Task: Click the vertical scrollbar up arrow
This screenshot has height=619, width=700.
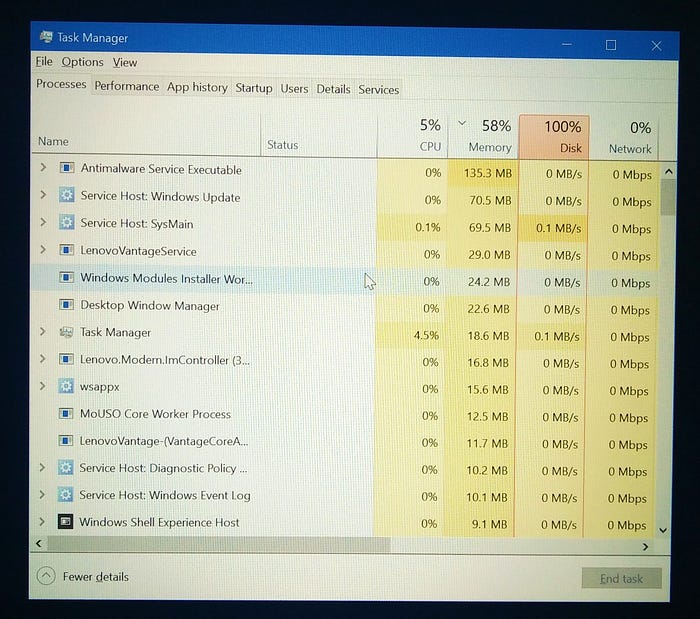Action: (668, 171)
